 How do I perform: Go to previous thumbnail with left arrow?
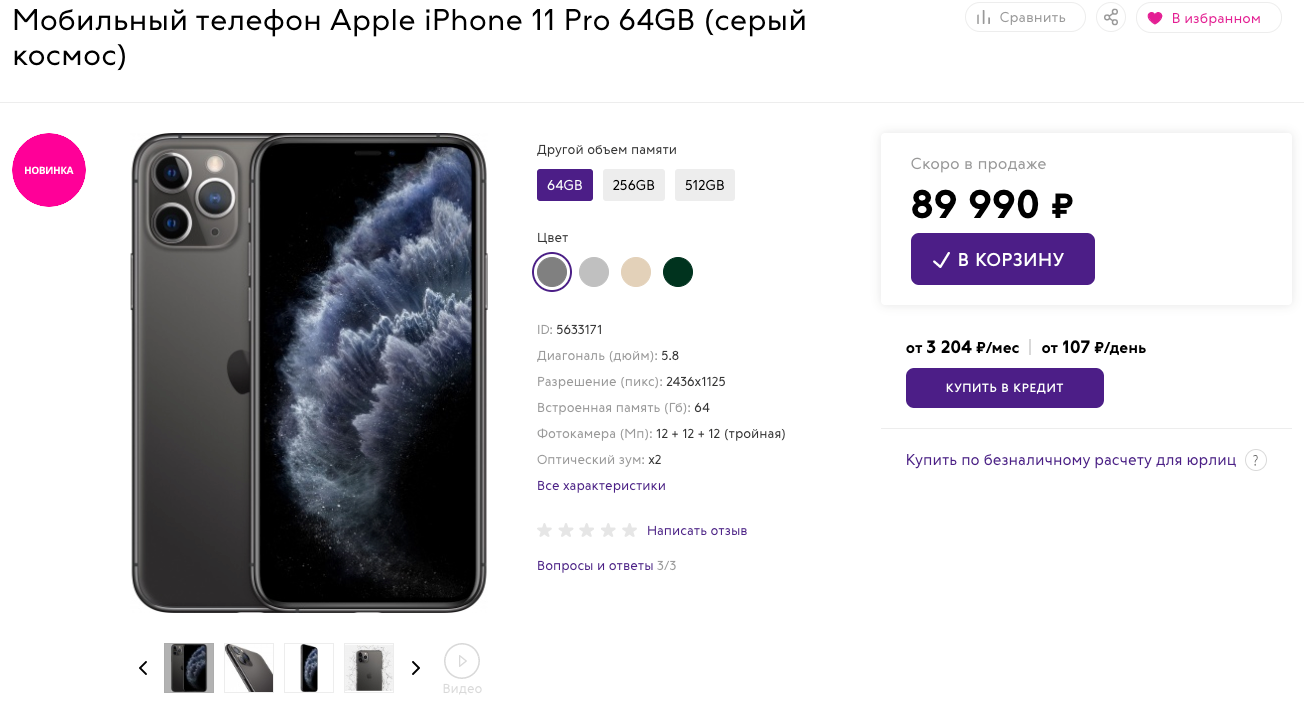[143, 668]
